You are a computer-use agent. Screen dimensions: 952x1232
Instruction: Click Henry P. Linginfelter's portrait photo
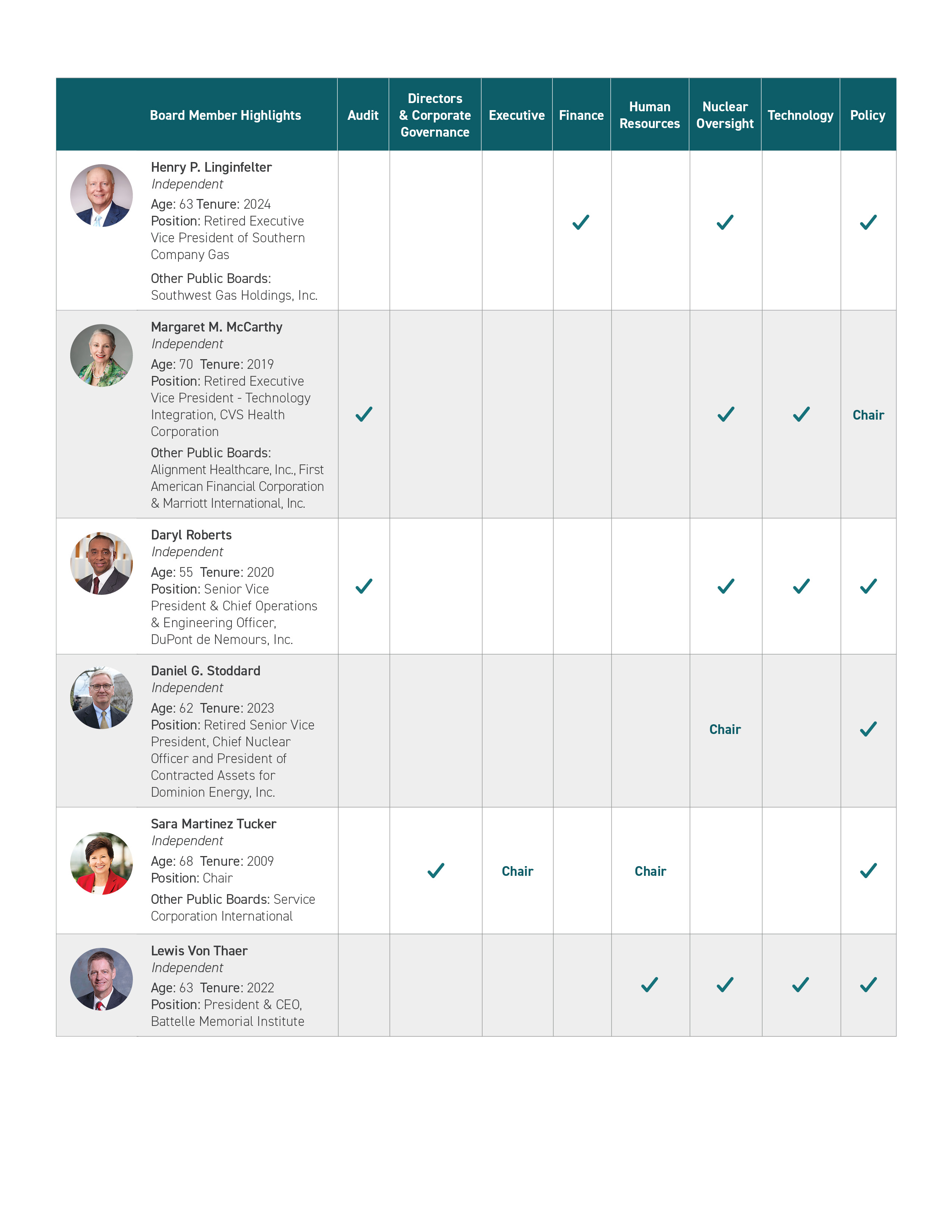(102, 196)
